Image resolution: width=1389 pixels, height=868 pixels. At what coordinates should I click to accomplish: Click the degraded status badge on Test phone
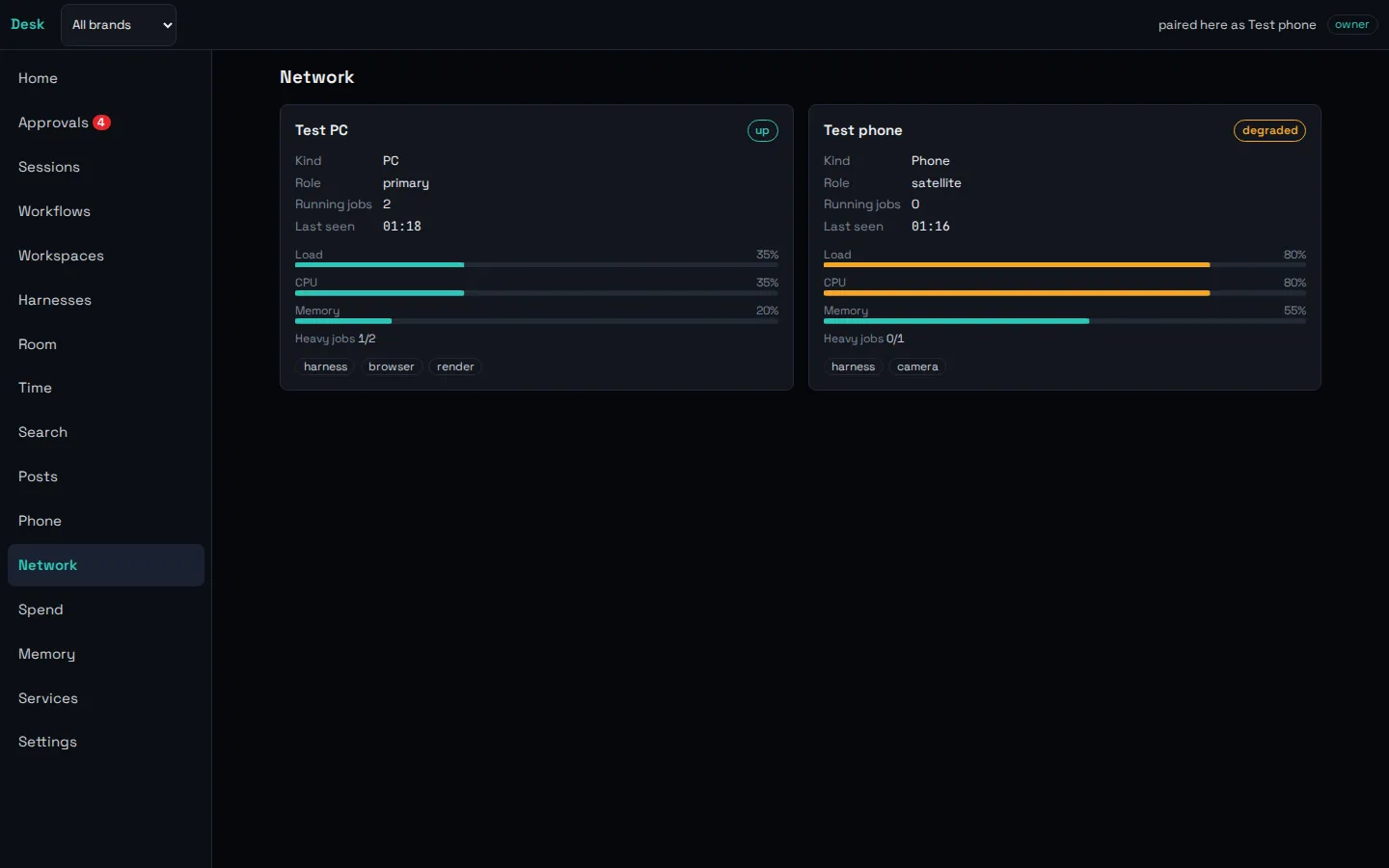[1269, 131]
